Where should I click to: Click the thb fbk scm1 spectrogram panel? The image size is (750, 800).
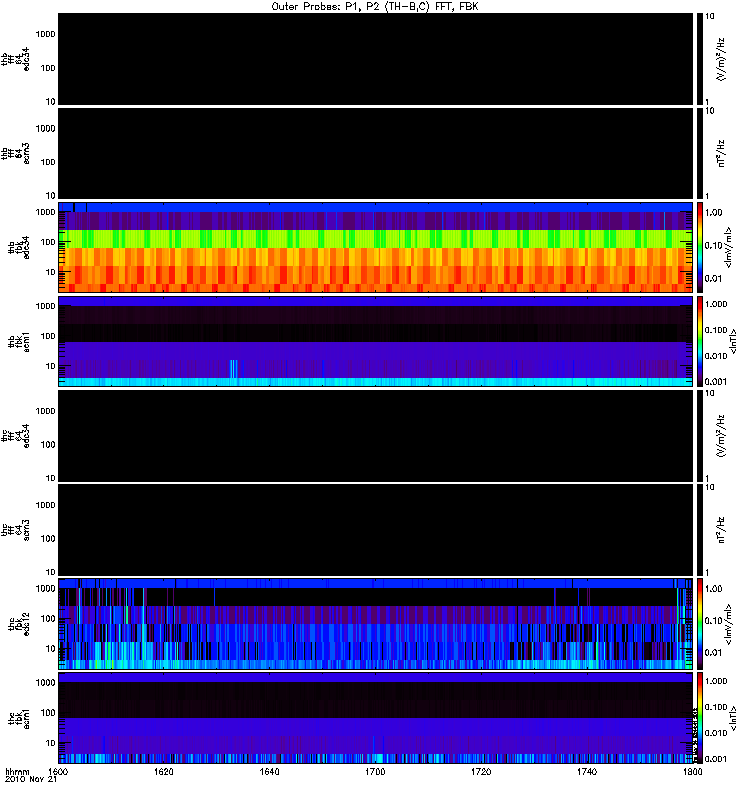[375, 341]
